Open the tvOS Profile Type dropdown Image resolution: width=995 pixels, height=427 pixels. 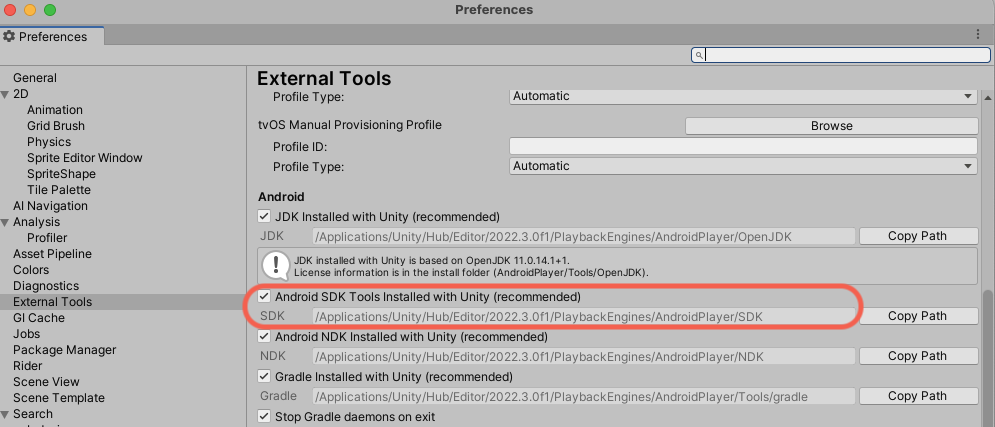[x=743, y=166]
